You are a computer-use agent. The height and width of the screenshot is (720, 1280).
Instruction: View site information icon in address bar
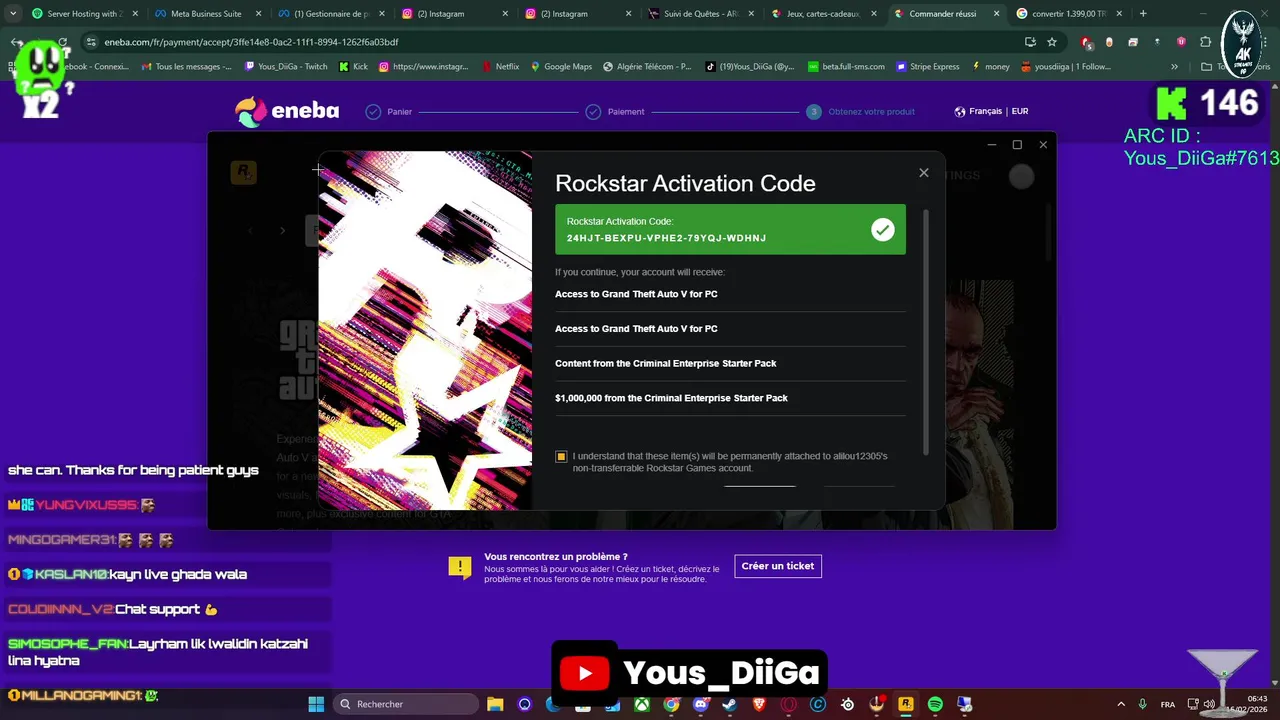coord(92,42)
